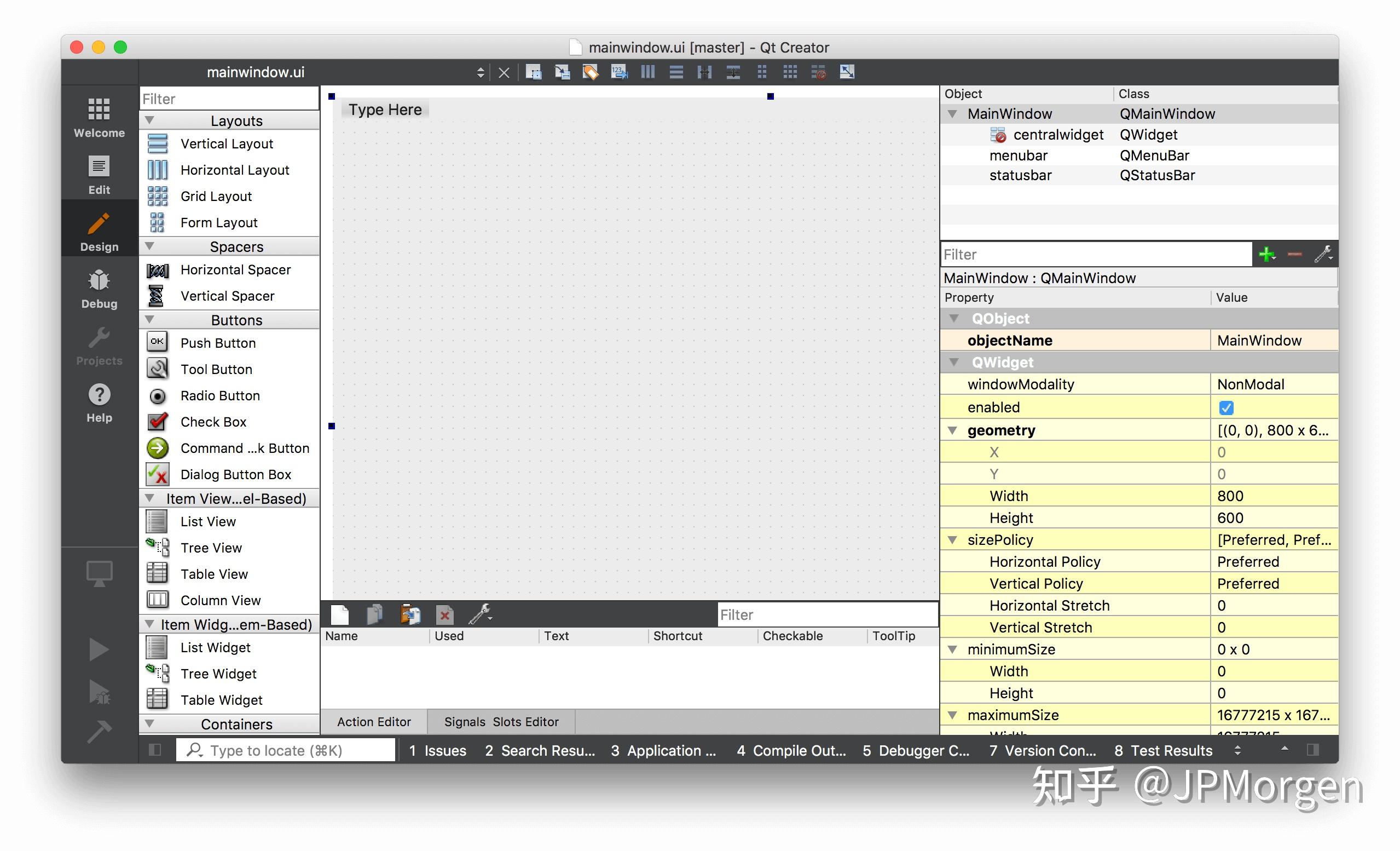Click Lay Out Horizontally toolbar icon
The height and width of the screenshot is (851, 1400).
647,72
